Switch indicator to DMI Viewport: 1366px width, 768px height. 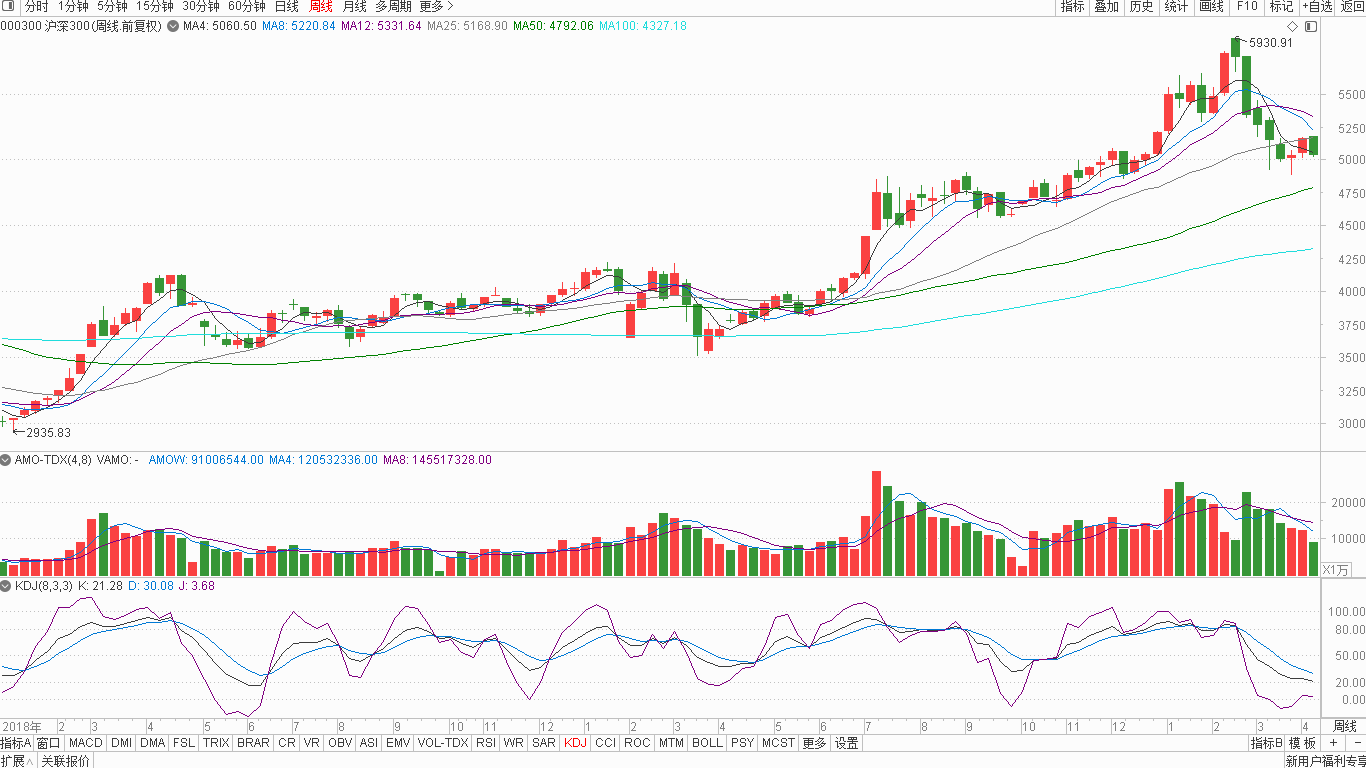121,743
